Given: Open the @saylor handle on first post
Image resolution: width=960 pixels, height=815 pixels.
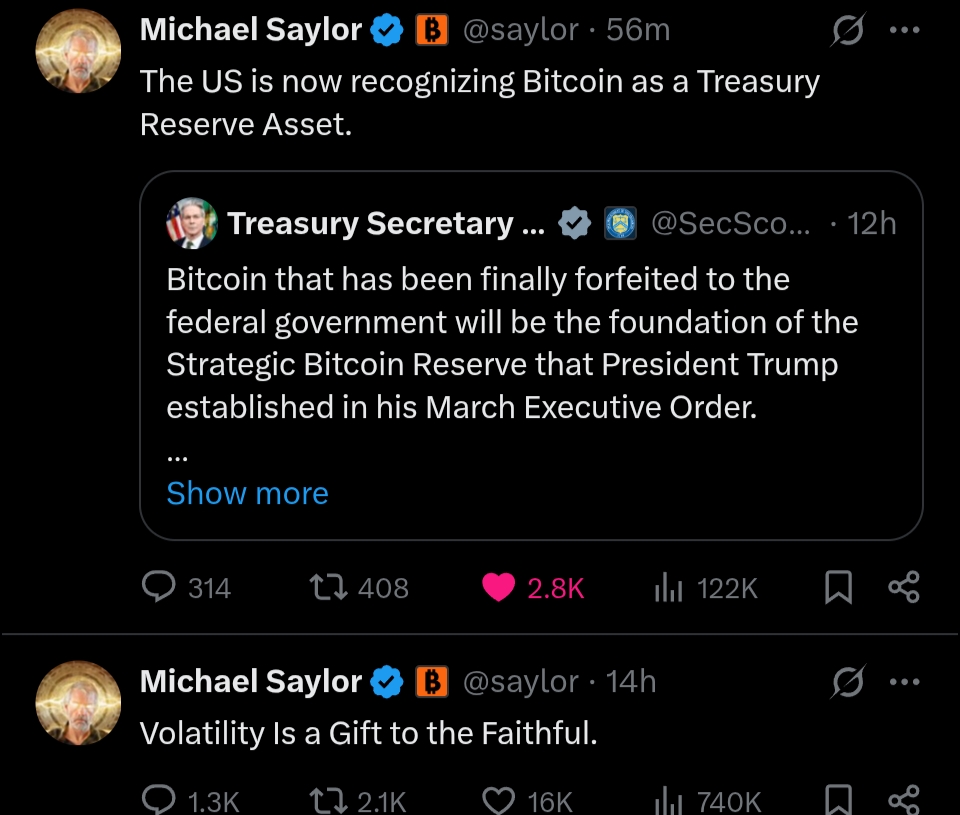Looking at the screenshot, I should (520, 31).
